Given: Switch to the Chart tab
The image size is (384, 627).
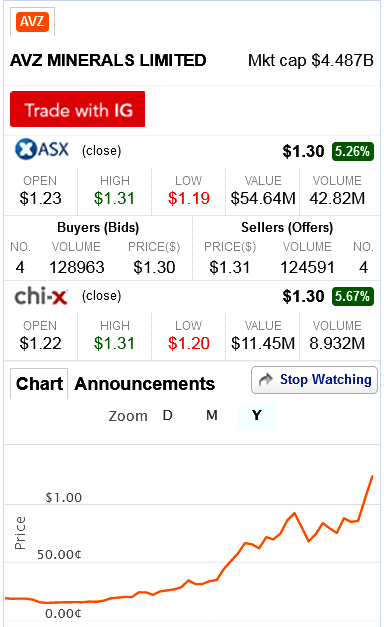Looking at the screenshot, I should 39,384.
